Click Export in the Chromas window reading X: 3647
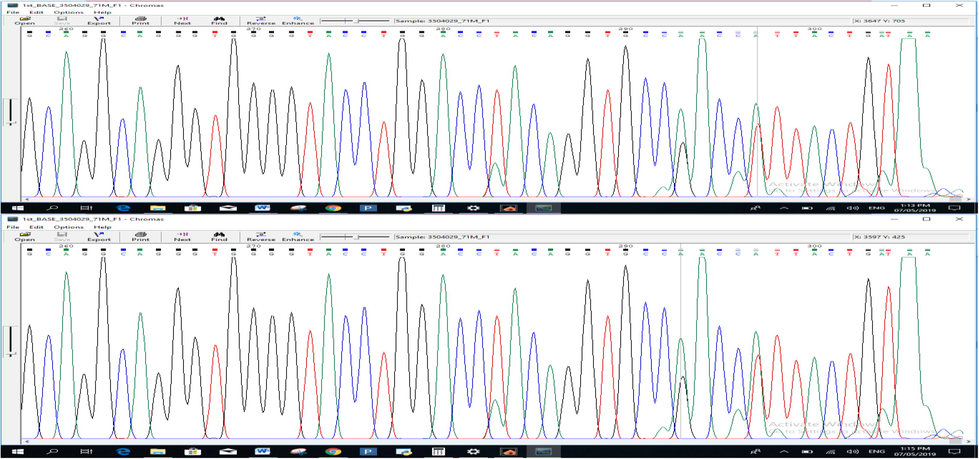 pyautogui.click(x=99, y=21)
